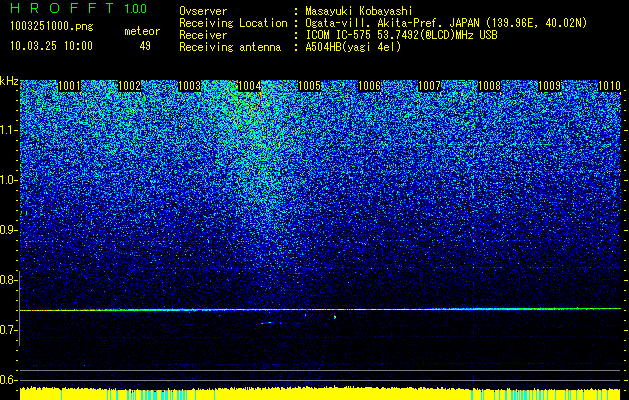Click the 1010 time marker label
The height and width of the screenshot is (400, 629).
(x=609, y=86)
